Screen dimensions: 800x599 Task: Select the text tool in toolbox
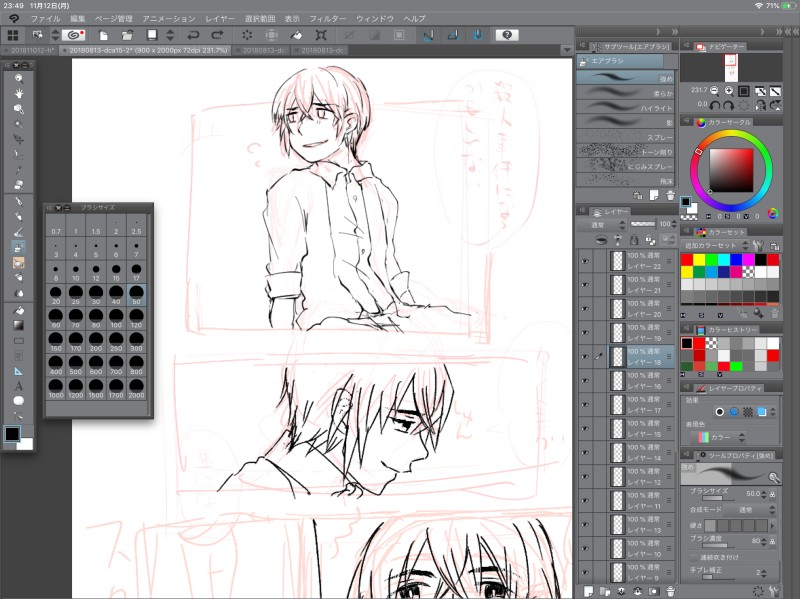tap(19, 386)
